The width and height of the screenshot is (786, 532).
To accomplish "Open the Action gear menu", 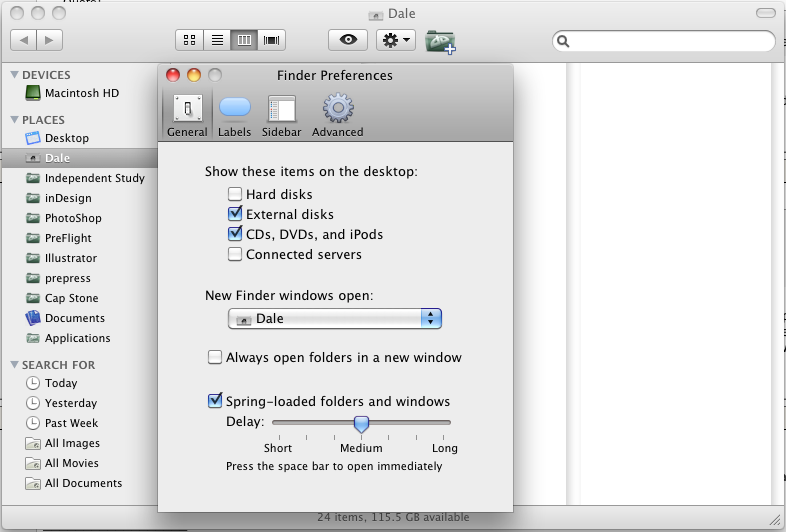I will (396, 40).
